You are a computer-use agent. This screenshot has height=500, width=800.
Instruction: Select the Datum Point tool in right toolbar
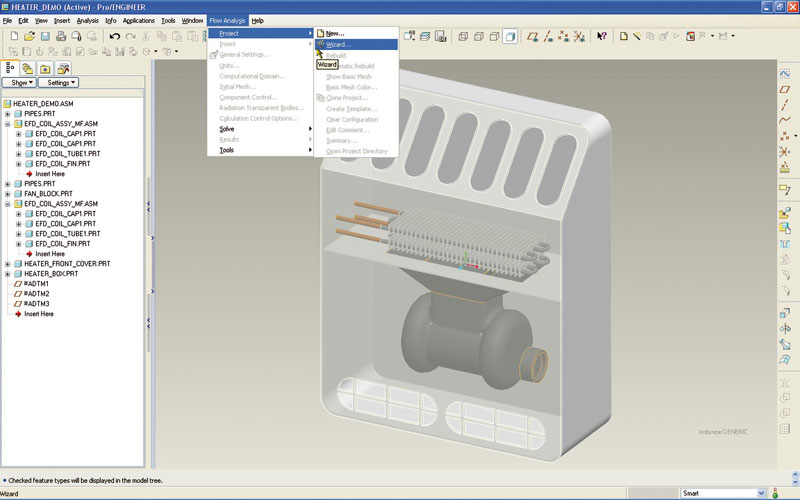coord(785,136)
